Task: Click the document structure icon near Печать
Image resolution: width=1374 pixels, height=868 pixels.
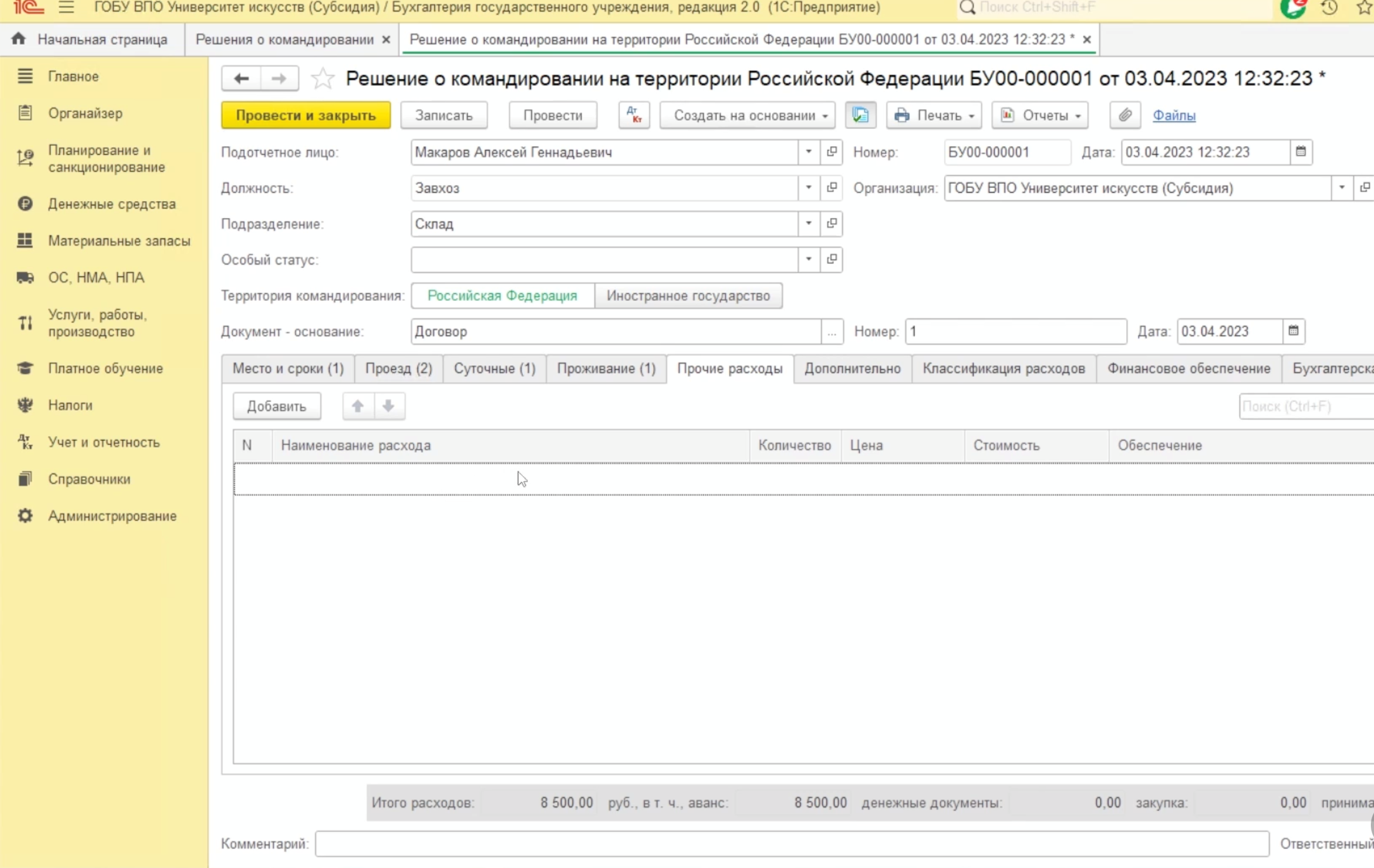Action: click(860, 115)
